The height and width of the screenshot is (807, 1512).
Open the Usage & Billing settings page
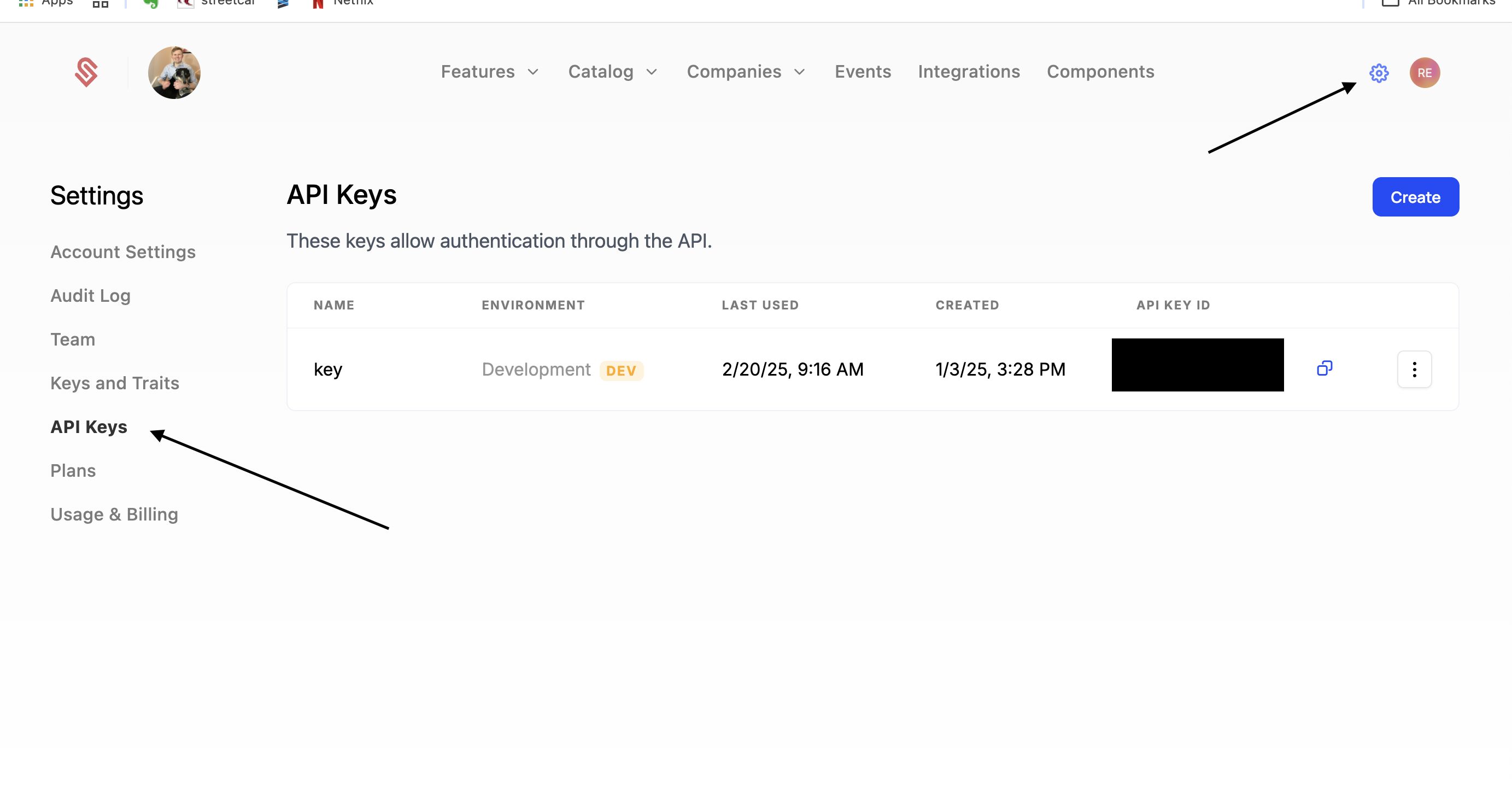click(x=114, y=514)
